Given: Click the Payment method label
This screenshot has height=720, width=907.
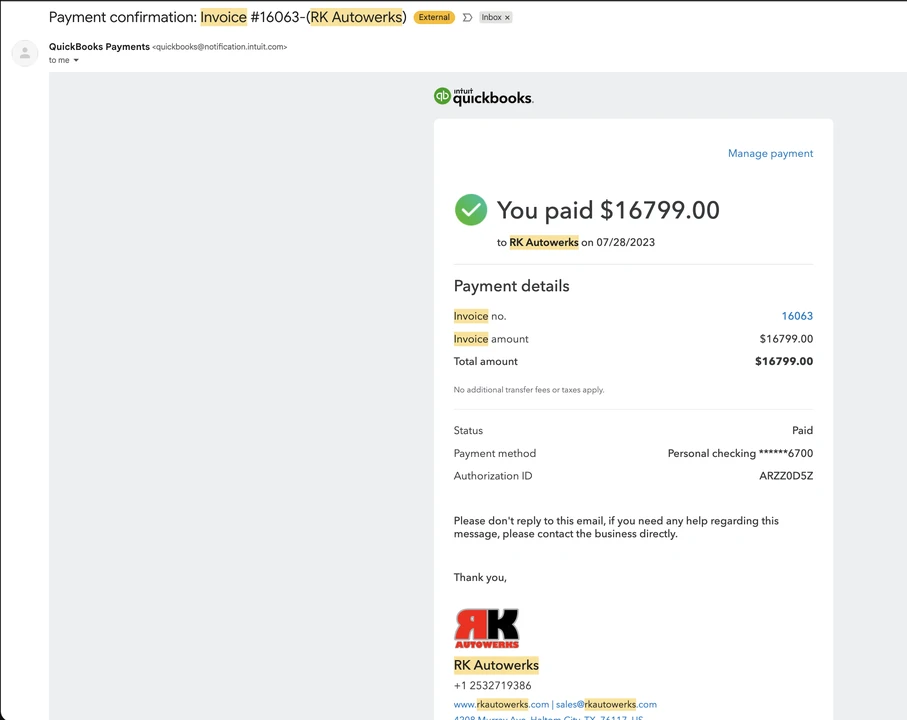Looking at the screenshot, I should 495,453.
